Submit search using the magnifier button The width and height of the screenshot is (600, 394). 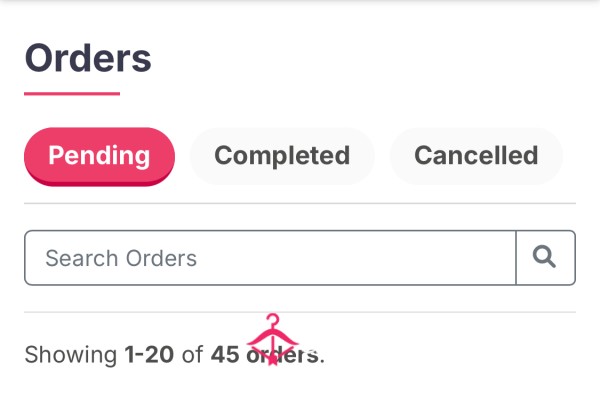tap(546, 258)
